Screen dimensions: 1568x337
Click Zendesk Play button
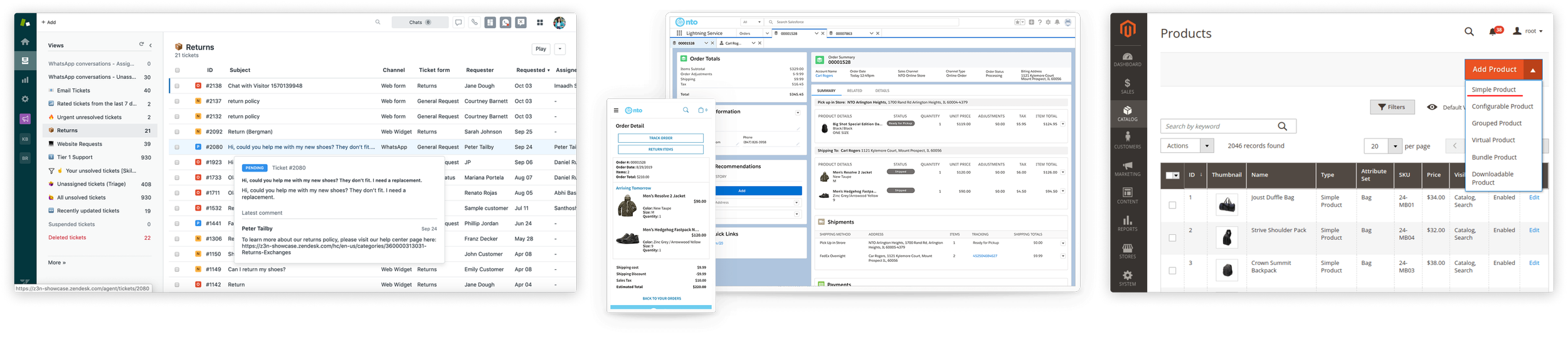[x=541, y=49]
